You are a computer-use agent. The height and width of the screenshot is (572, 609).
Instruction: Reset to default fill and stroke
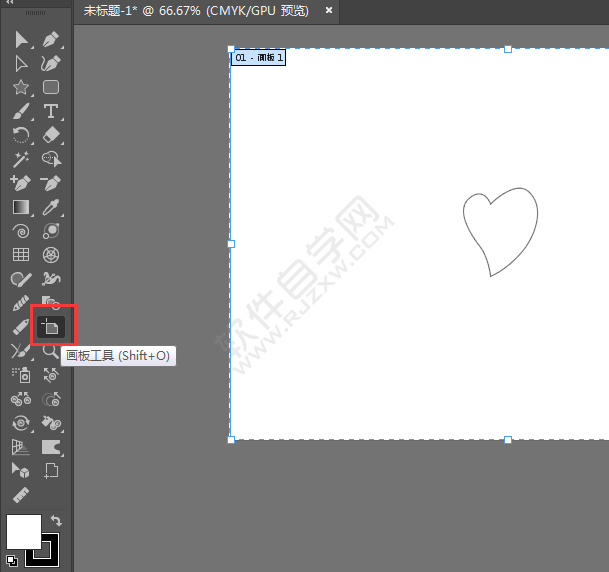12,561
